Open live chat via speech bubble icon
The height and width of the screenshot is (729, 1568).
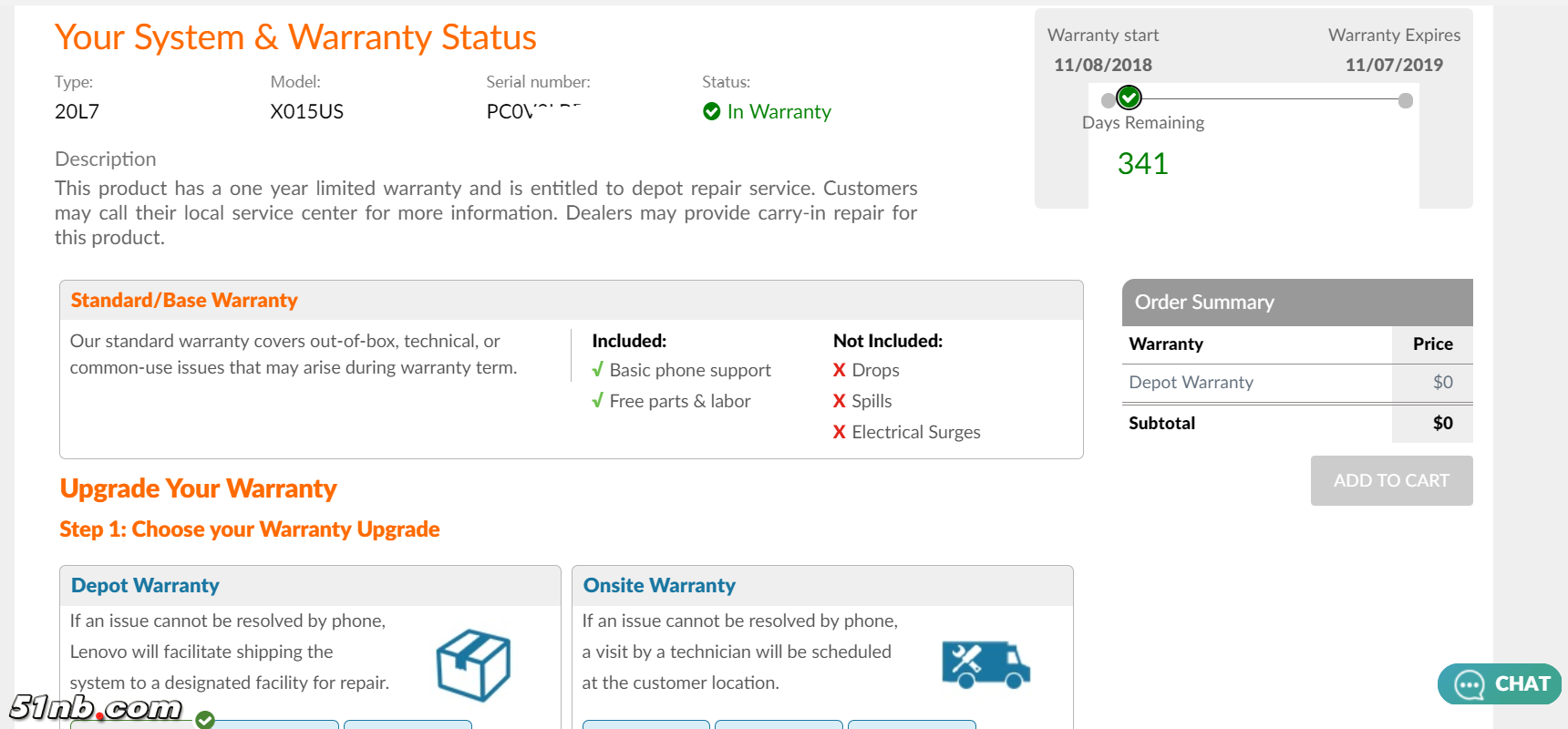click(1469, 684)
